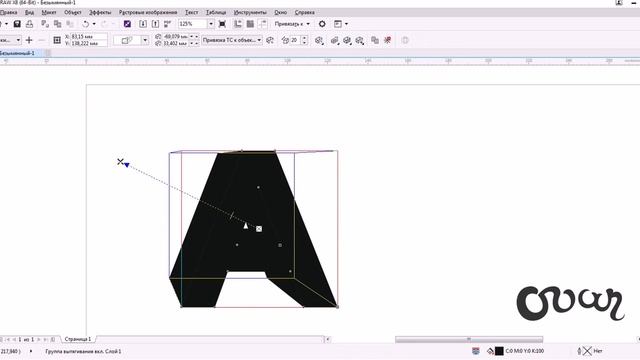Select the Страница 1 page tab

[78, 339]
